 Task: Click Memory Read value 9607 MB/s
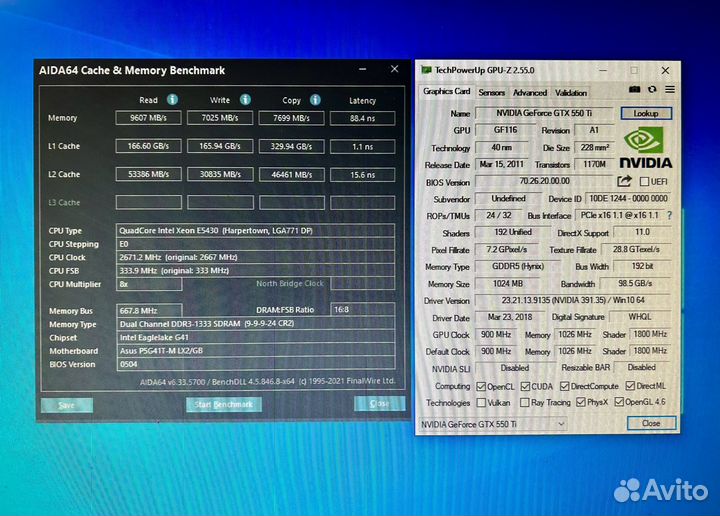coord(148,118)
